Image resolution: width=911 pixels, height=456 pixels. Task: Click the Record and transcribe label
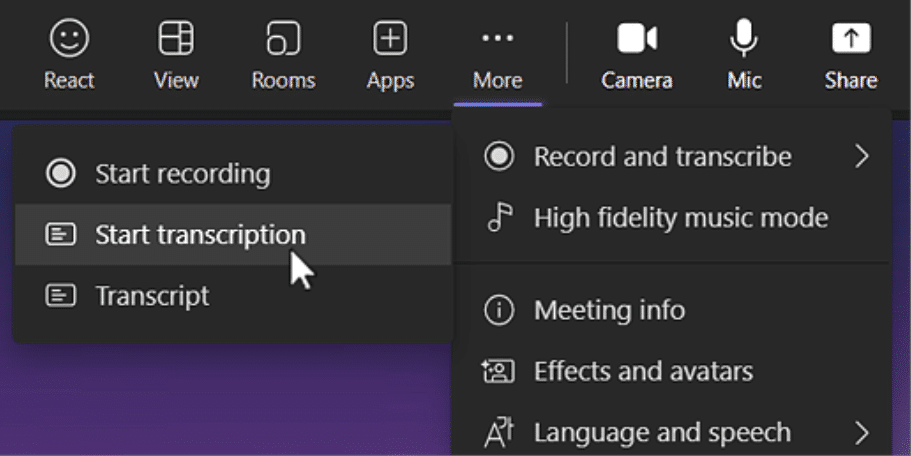tap(662, 157)
